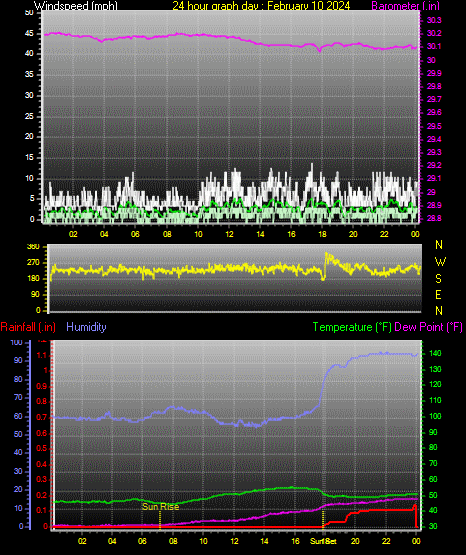Select the Dew Point (°F) legend label
The image size is (466, 555).
(428, 327)
